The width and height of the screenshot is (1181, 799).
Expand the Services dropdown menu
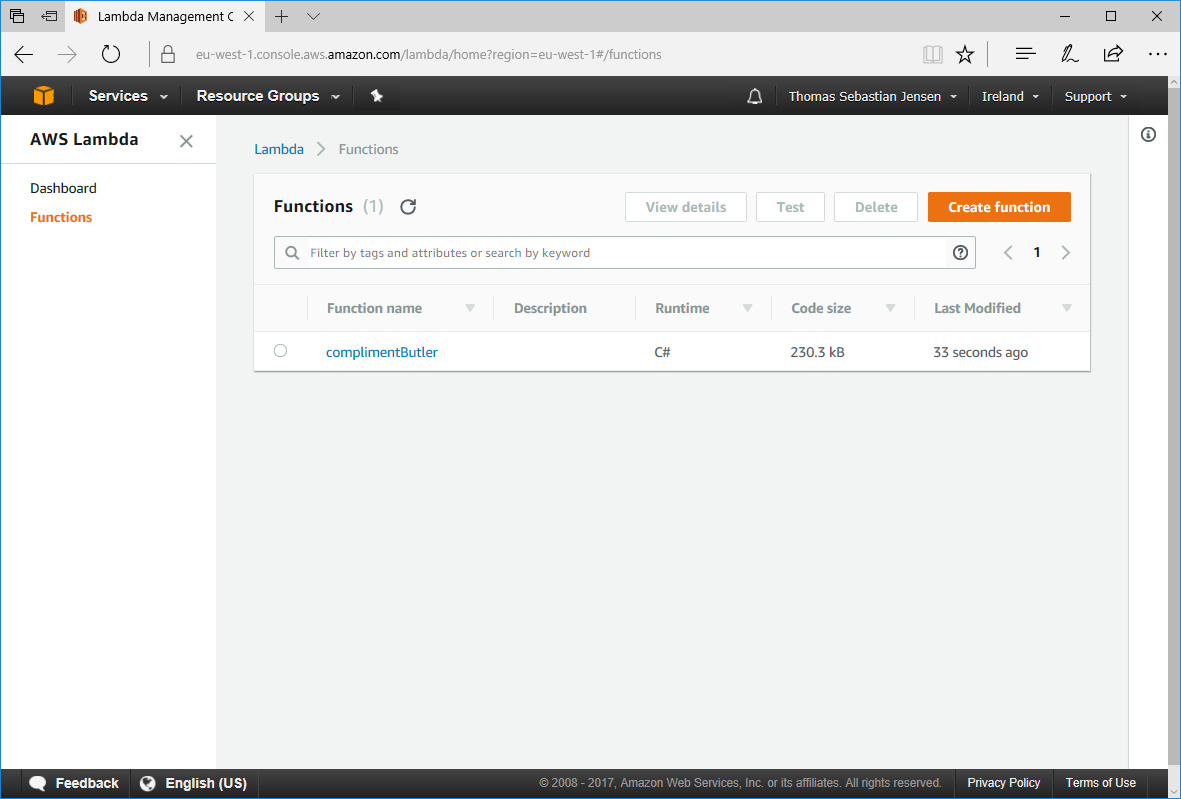point(128,96)
